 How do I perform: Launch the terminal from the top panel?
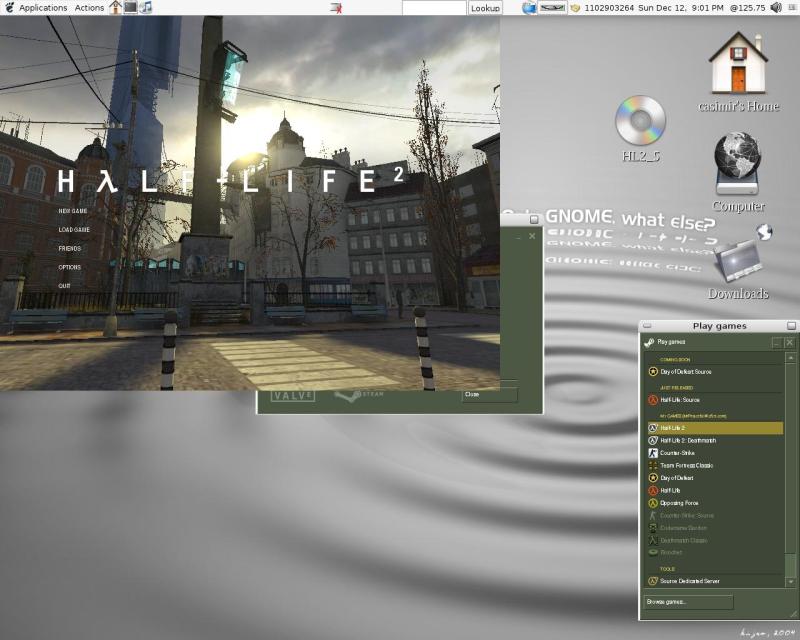click(x=131, y=7)
